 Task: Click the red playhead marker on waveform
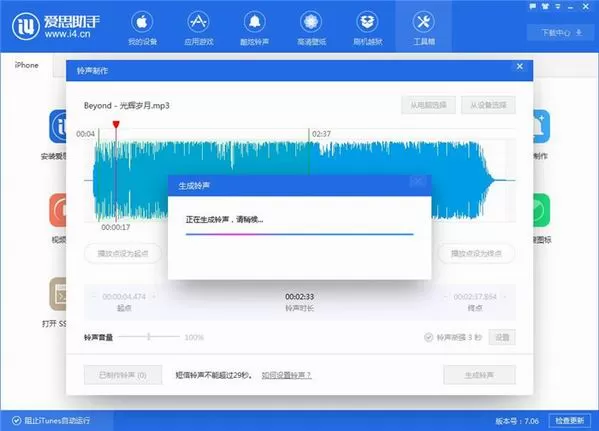[x=116, y=125]
